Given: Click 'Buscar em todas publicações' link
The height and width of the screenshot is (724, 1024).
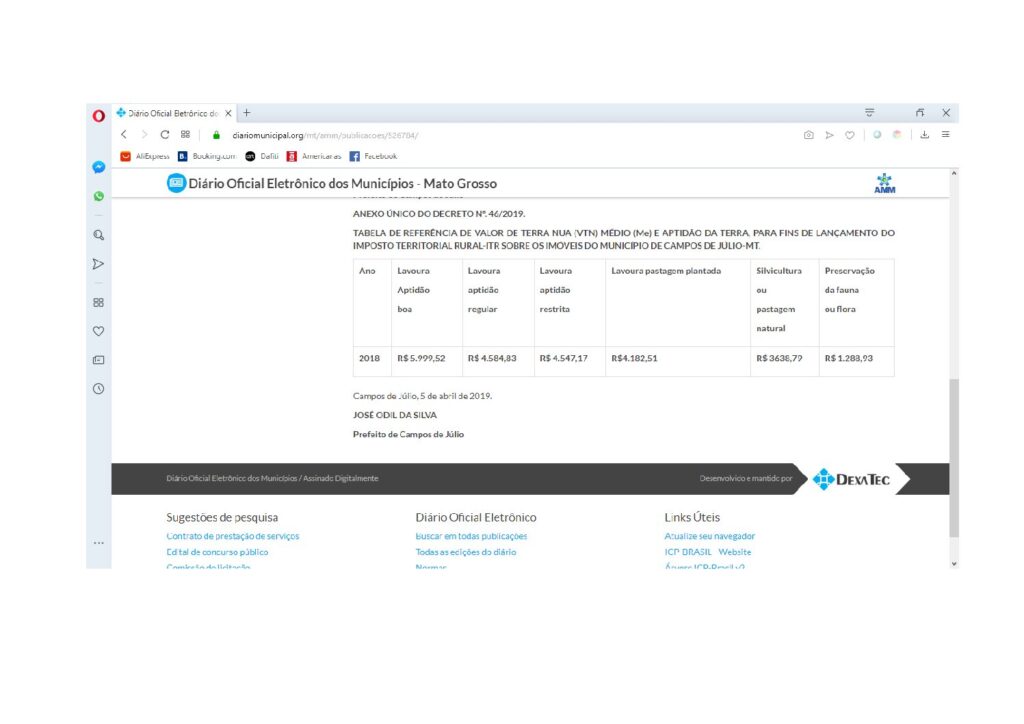Looking at the screenshot, I should pyautogui.click(x=471, y=536).
